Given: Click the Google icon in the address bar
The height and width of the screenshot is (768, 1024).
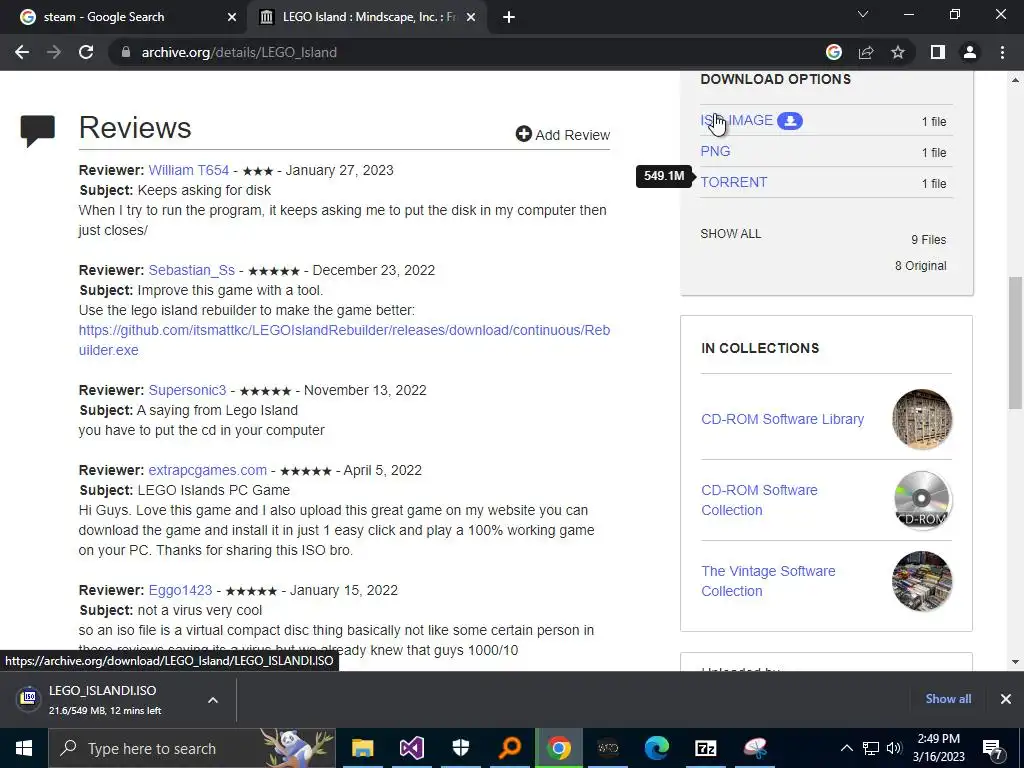Looking at the screenshot, I should click(833, 52).
